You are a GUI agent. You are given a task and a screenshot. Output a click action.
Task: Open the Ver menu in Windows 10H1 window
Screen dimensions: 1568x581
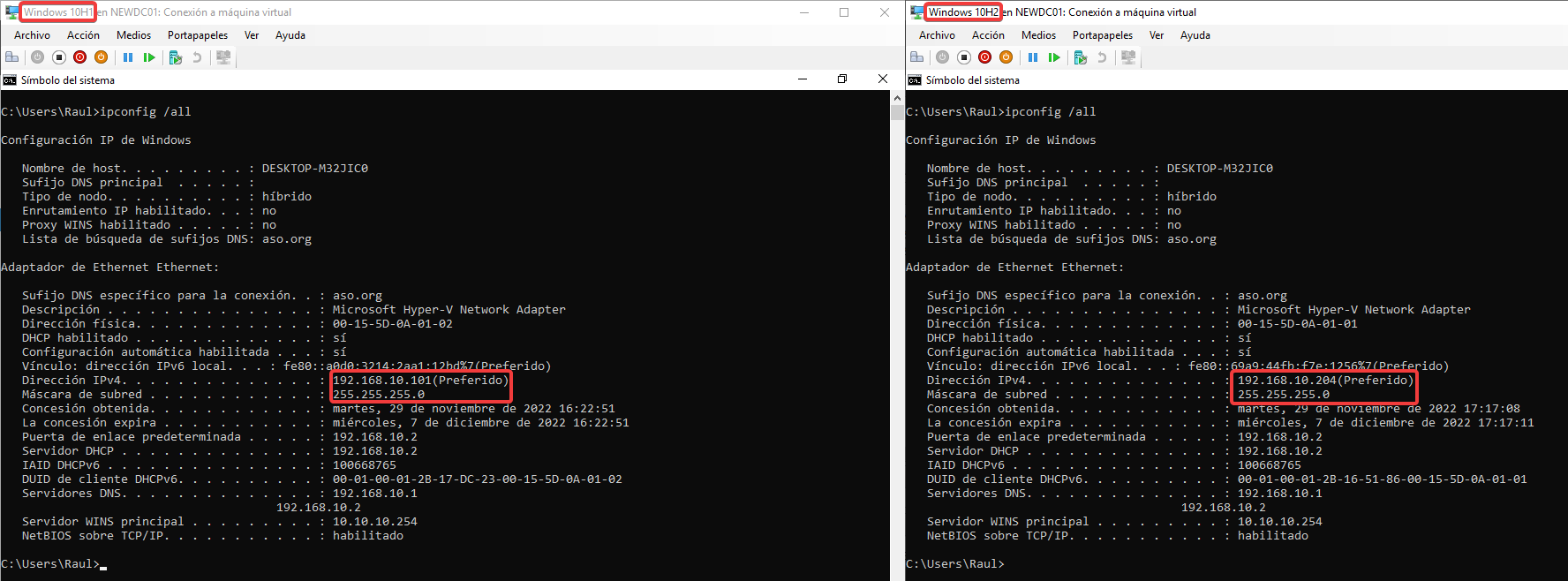252,35
